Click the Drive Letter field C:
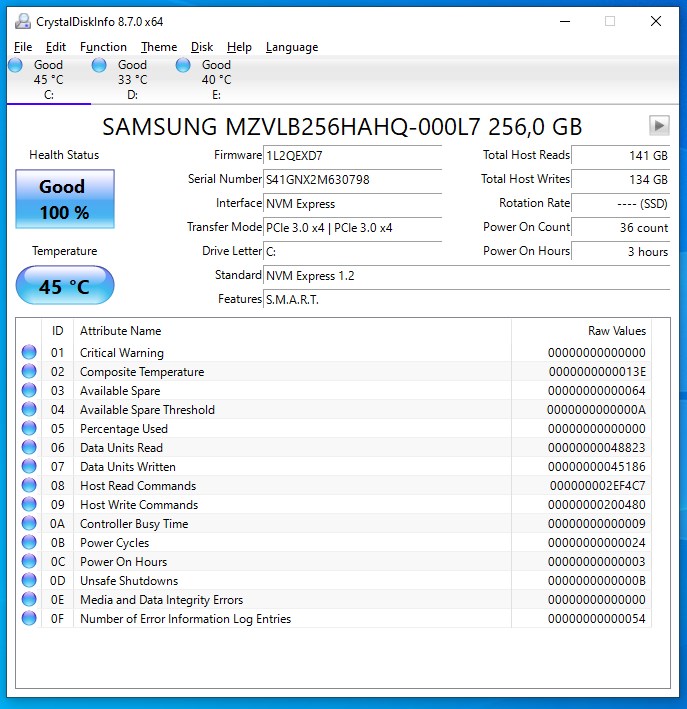This screenshot has width=687, height=709. click(x=352, y=251)
